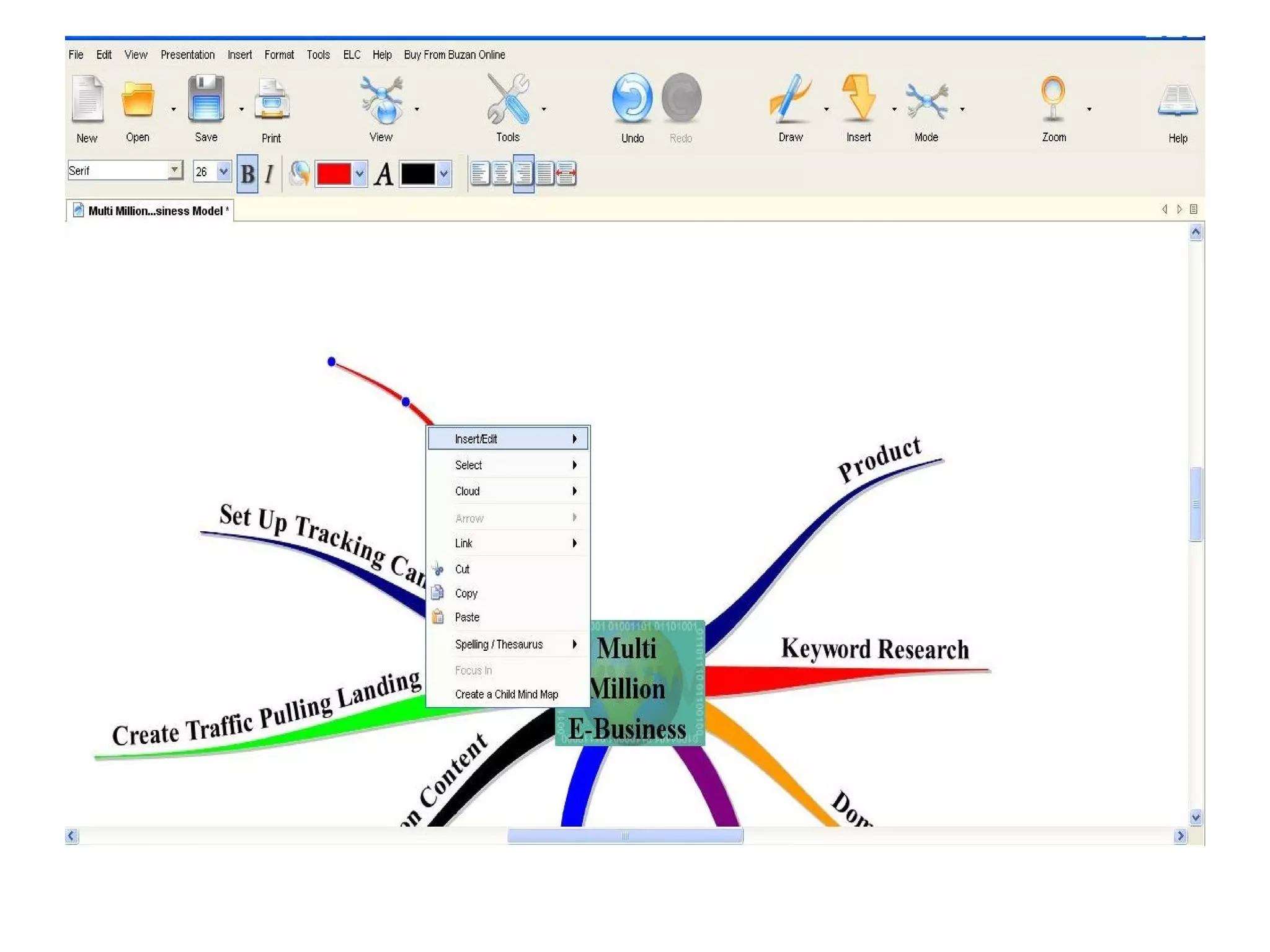Image resolution: width=1270 pixels, height=952 pixels.
Task: Click the red branch color swatch
Action: pos(334,174)
